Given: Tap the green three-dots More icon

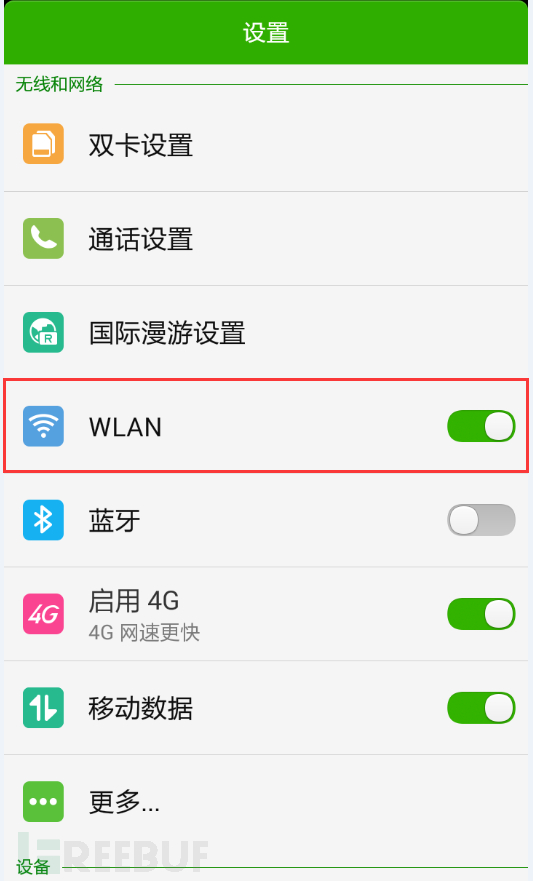Looking at the screenshot, I should 43,801.
